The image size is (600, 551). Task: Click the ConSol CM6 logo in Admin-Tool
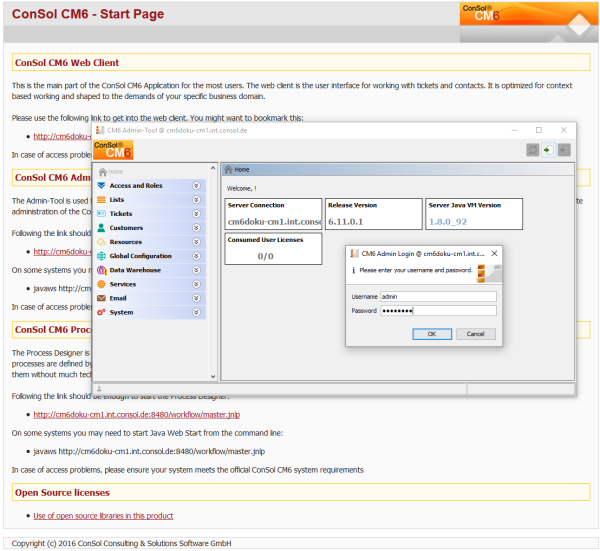click(x=113, y=150)
